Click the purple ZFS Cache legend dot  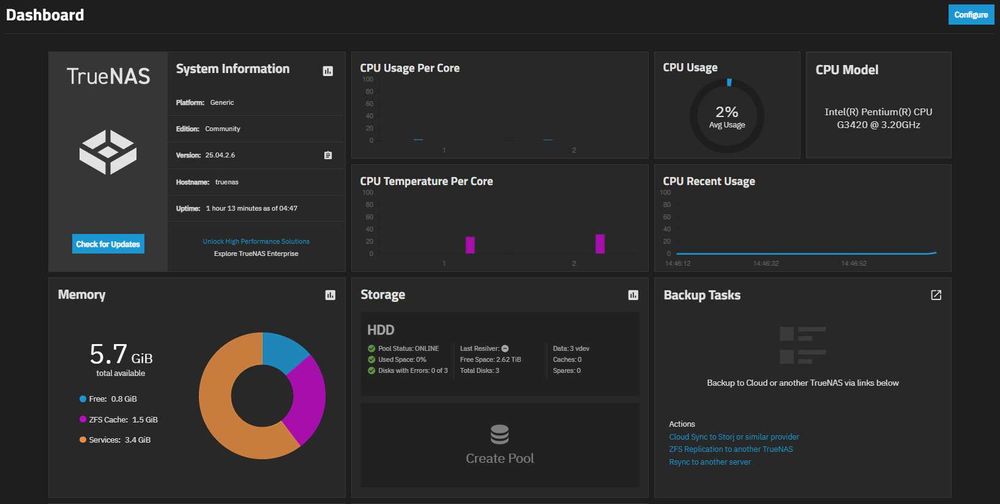point(83,419)
